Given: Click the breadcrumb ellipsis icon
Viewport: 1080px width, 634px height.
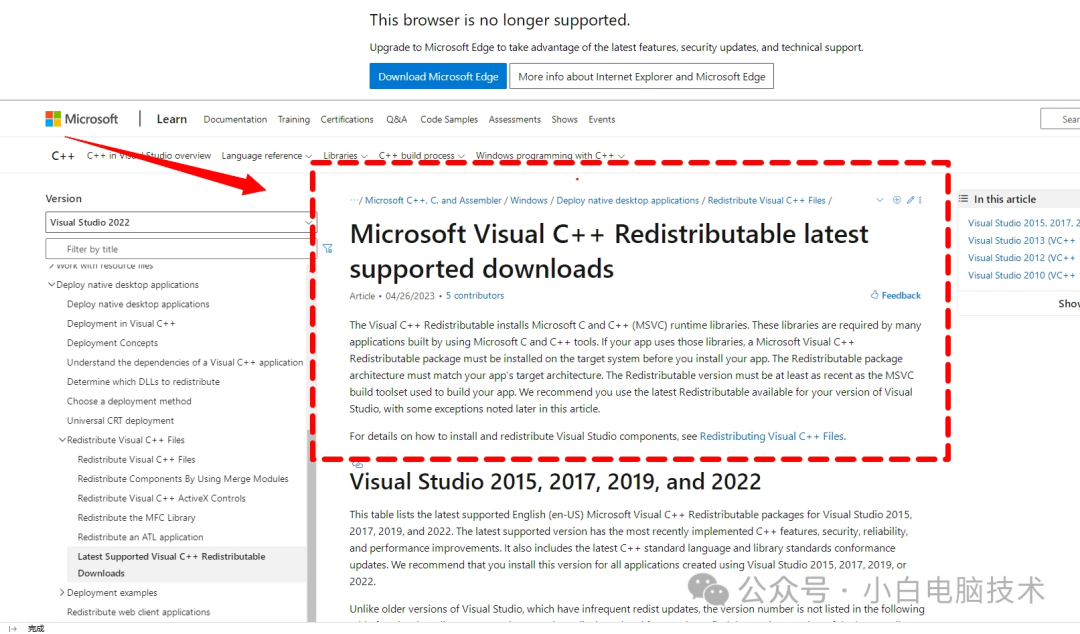Looking at the screenshot, I should 354,200.
